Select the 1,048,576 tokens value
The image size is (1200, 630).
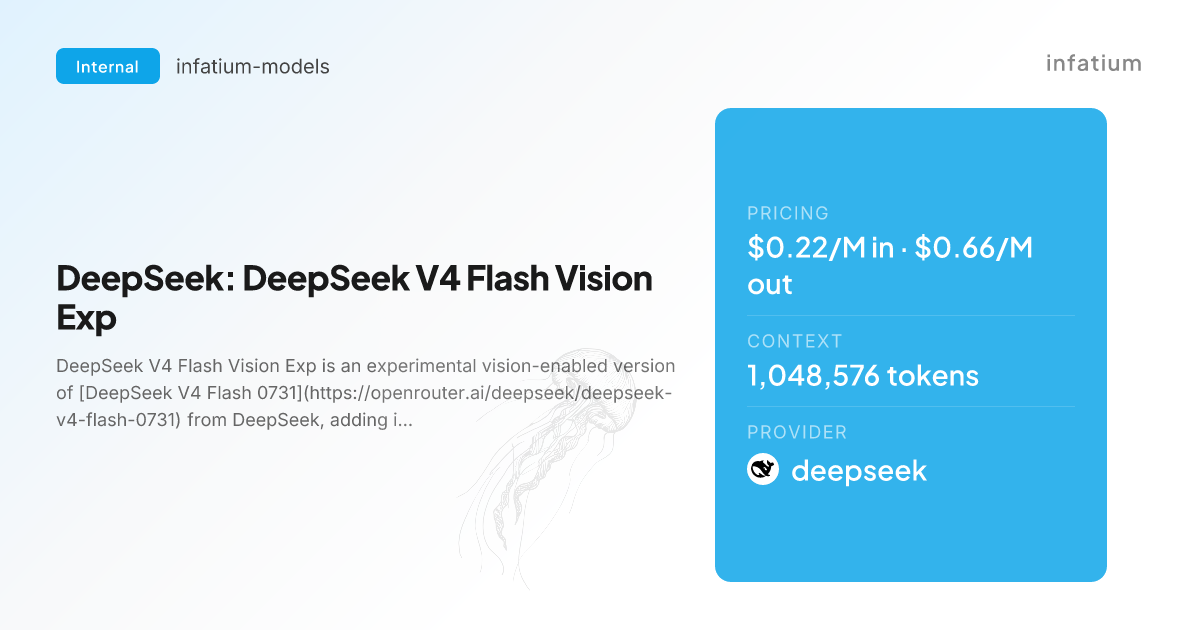pos(863,375)
